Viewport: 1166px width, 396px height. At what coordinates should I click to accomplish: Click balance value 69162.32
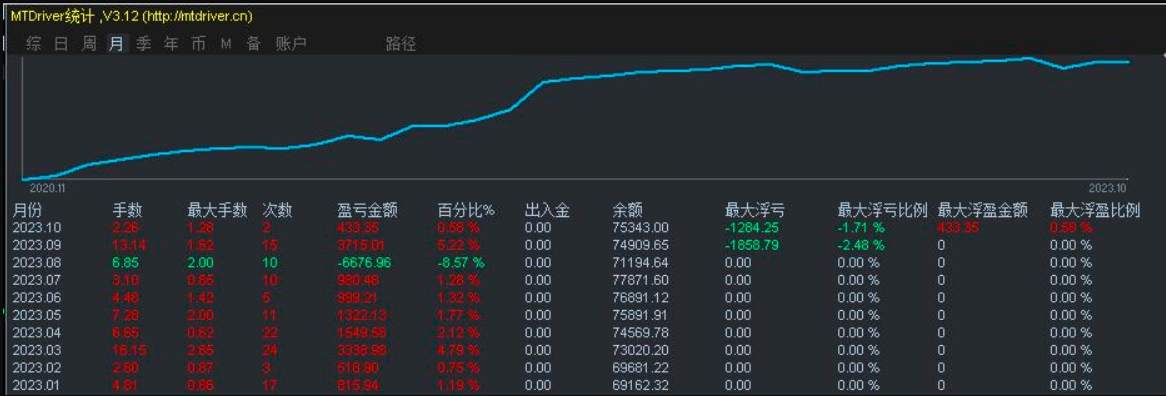(640, 385)
